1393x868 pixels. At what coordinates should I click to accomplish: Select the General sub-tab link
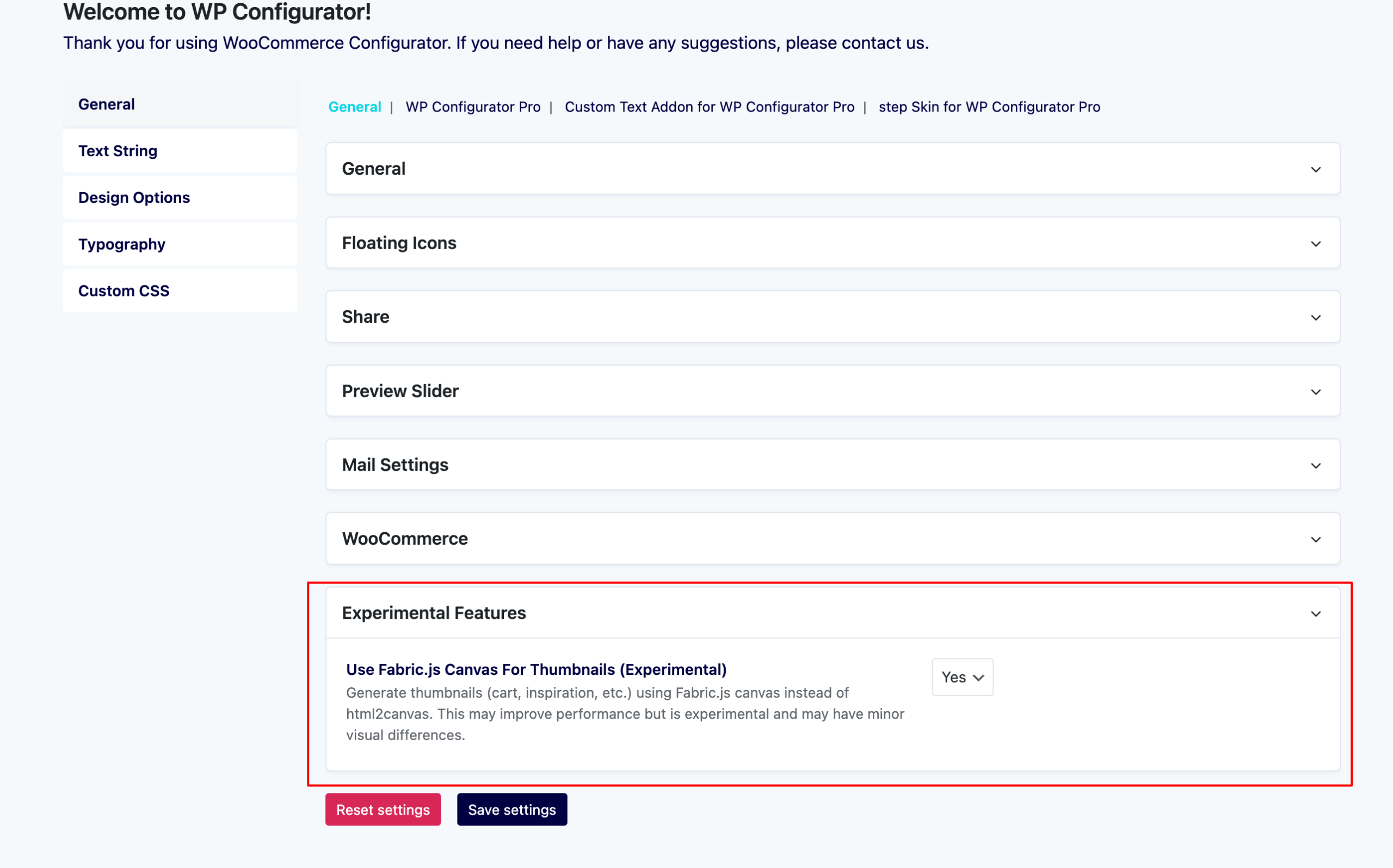tap(355, 107)
